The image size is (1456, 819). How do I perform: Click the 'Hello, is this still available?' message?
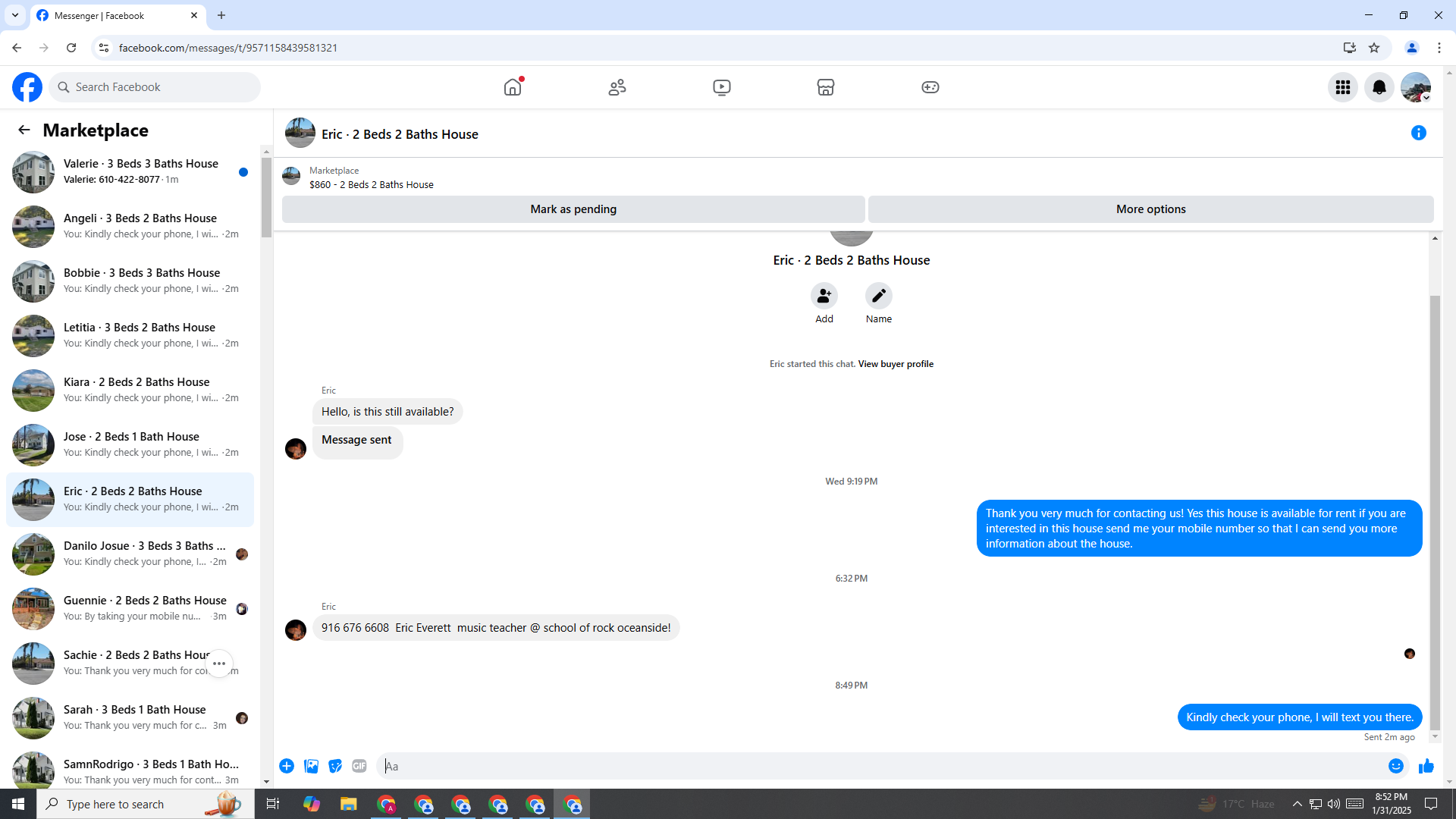pos(388,412)
